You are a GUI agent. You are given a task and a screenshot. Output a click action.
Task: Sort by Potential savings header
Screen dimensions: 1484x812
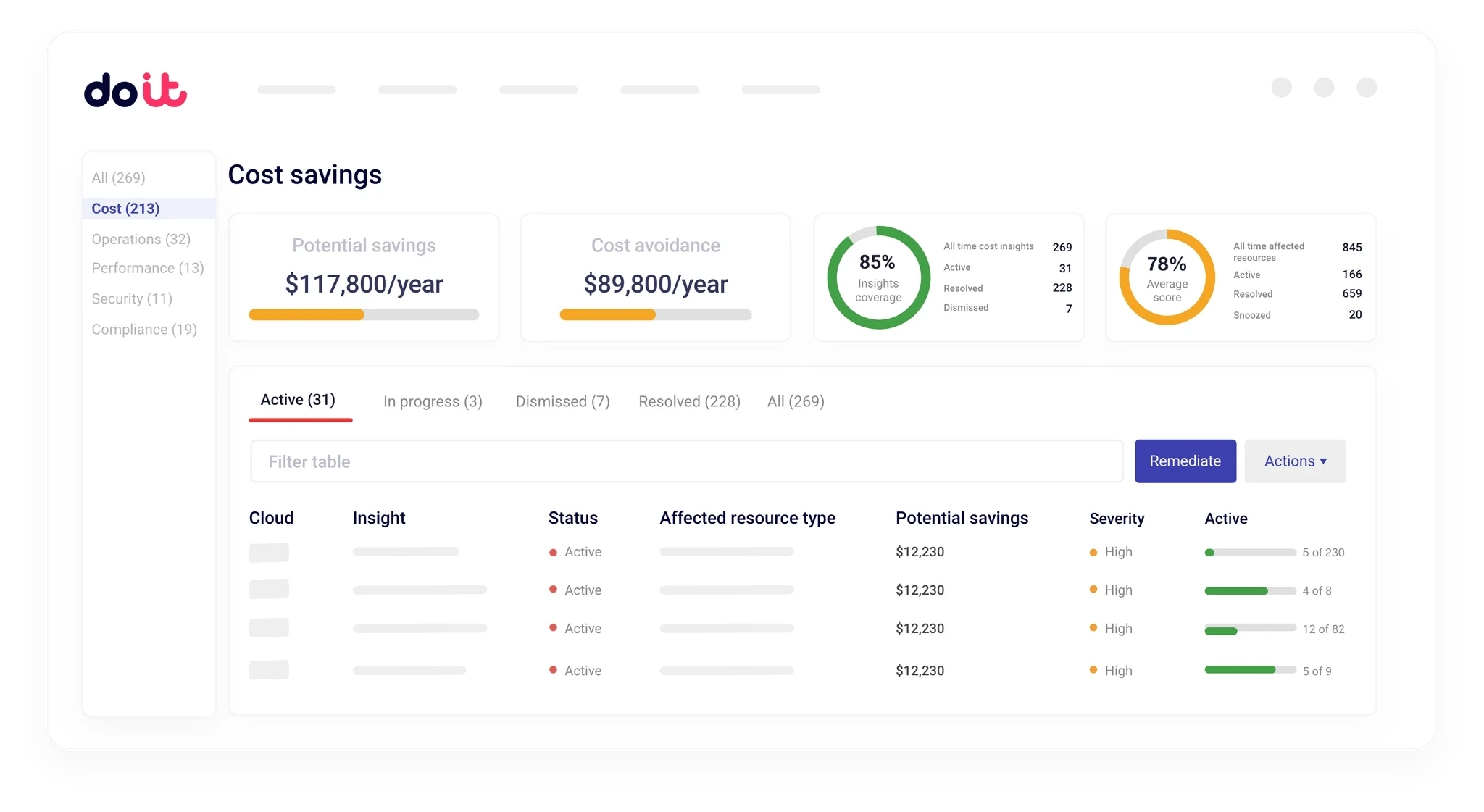[962, 518]
